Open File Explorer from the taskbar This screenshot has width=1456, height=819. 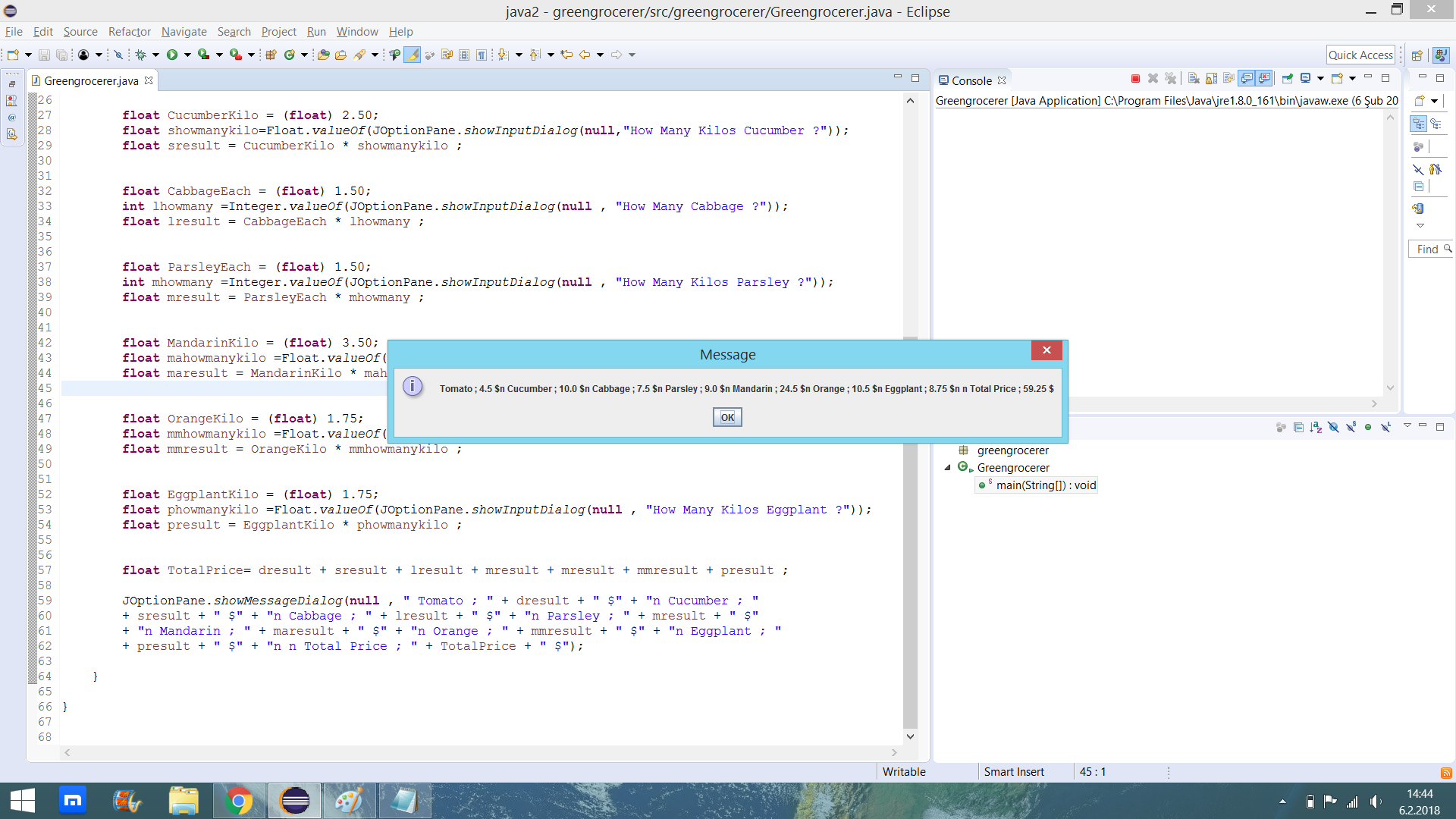coord(184,801)
